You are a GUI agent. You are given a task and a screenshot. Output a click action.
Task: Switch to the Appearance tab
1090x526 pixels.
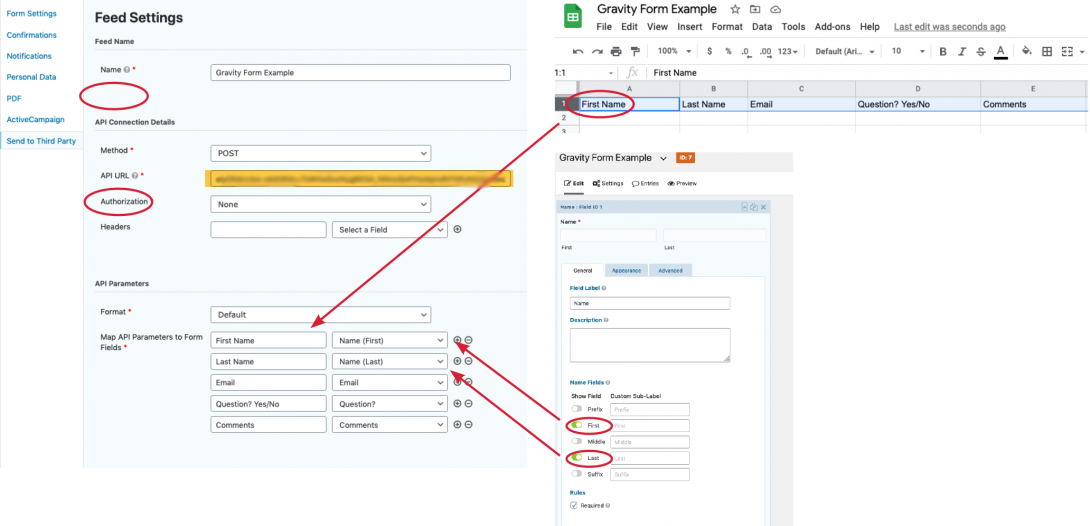tap(626, 270)
